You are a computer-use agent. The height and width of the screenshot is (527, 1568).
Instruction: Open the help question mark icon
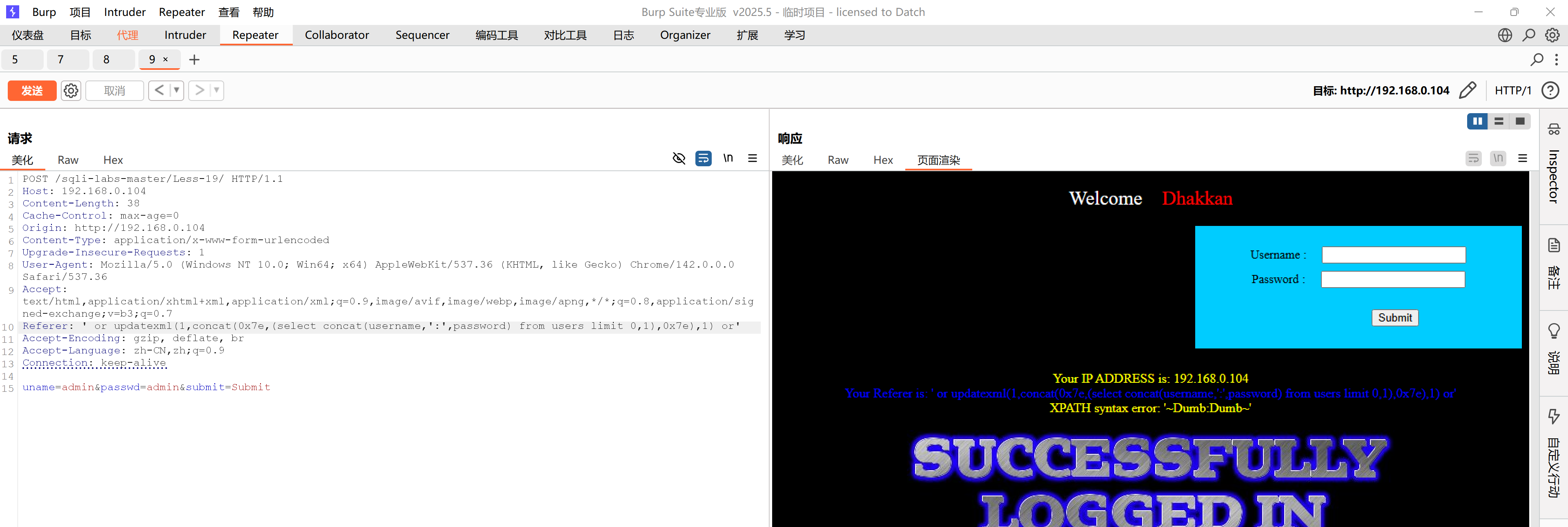(x=1550, y=90)
